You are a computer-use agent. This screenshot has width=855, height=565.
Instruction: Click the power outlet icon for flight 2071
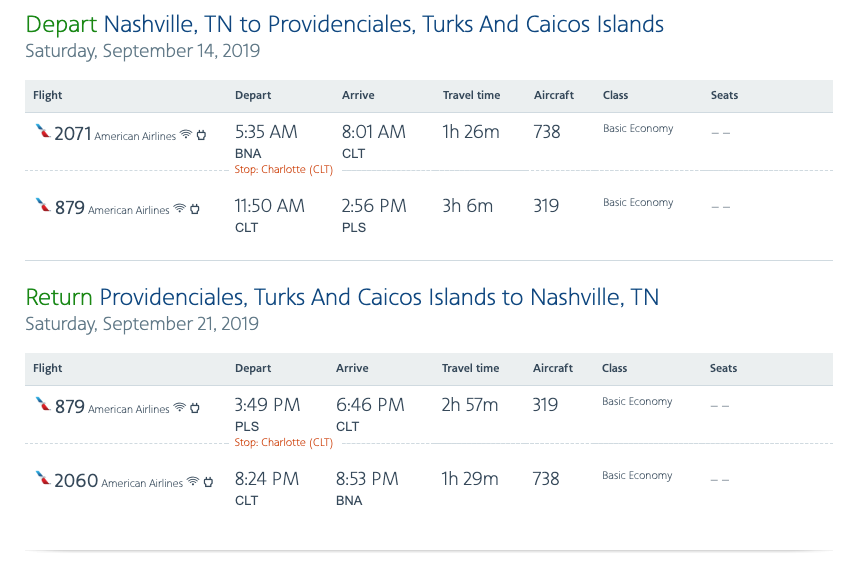click(201, 135)
